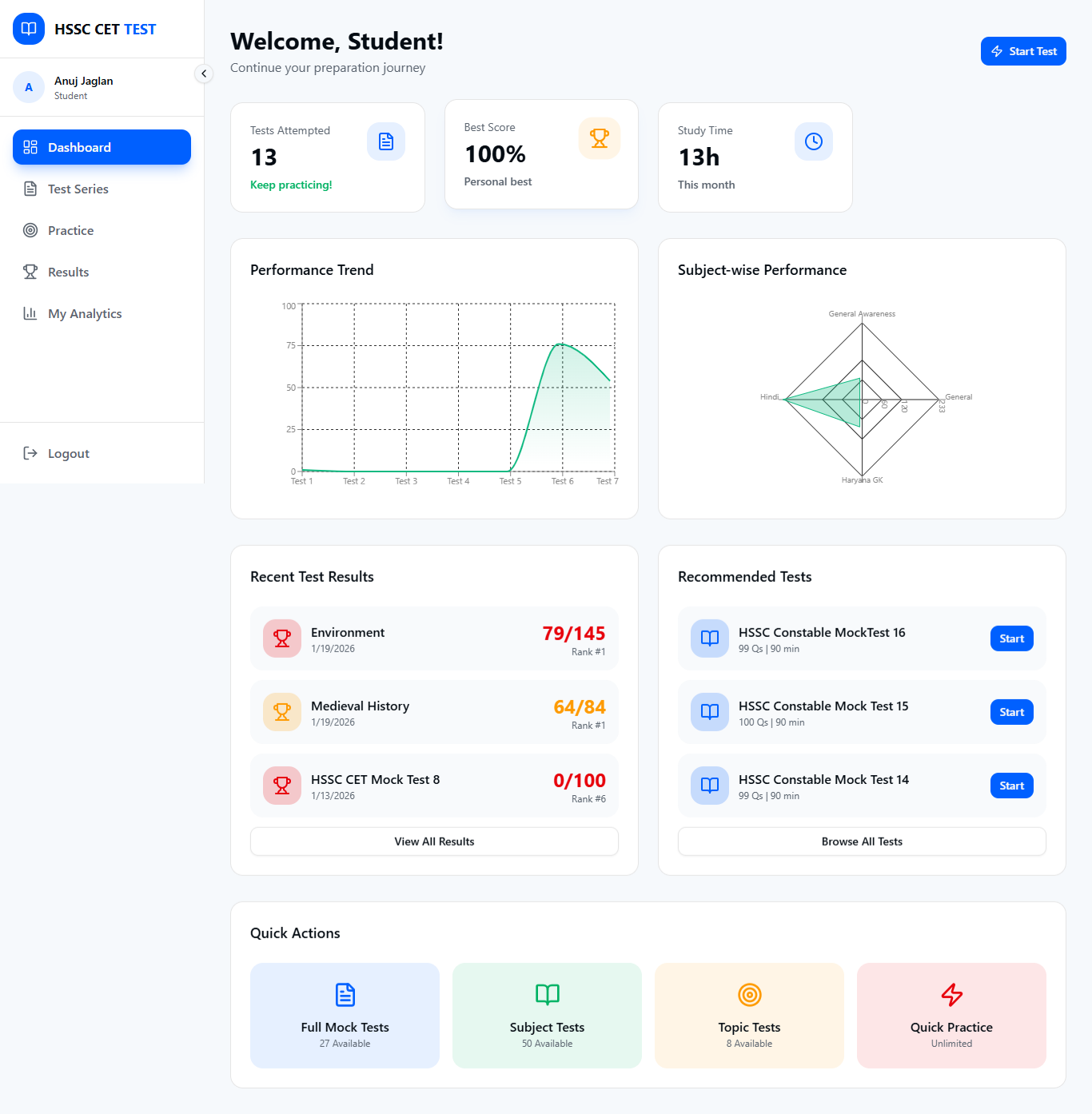The height and width of the screenshot is (1114, 1092).
Task: Click Browse All Tests button
Action: click(862, 841)
